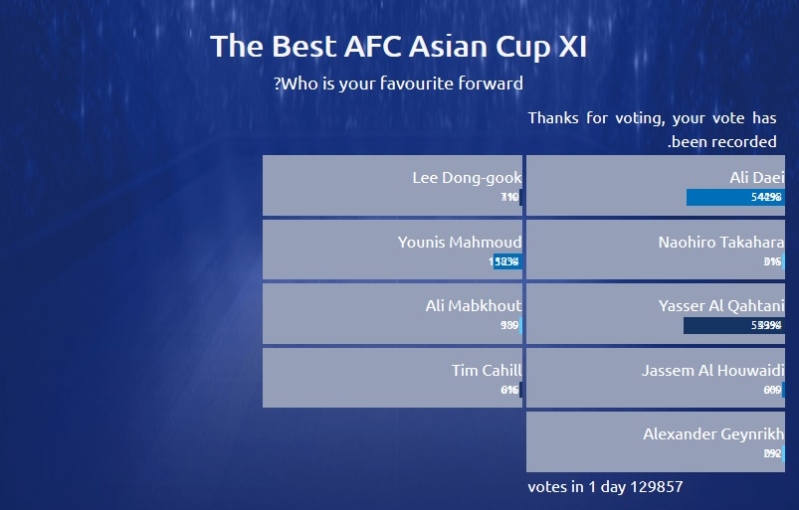Viewport: 799px width, 510px height.
Task: Select the Tim Cahill card
Action: (x=392, y=378)
